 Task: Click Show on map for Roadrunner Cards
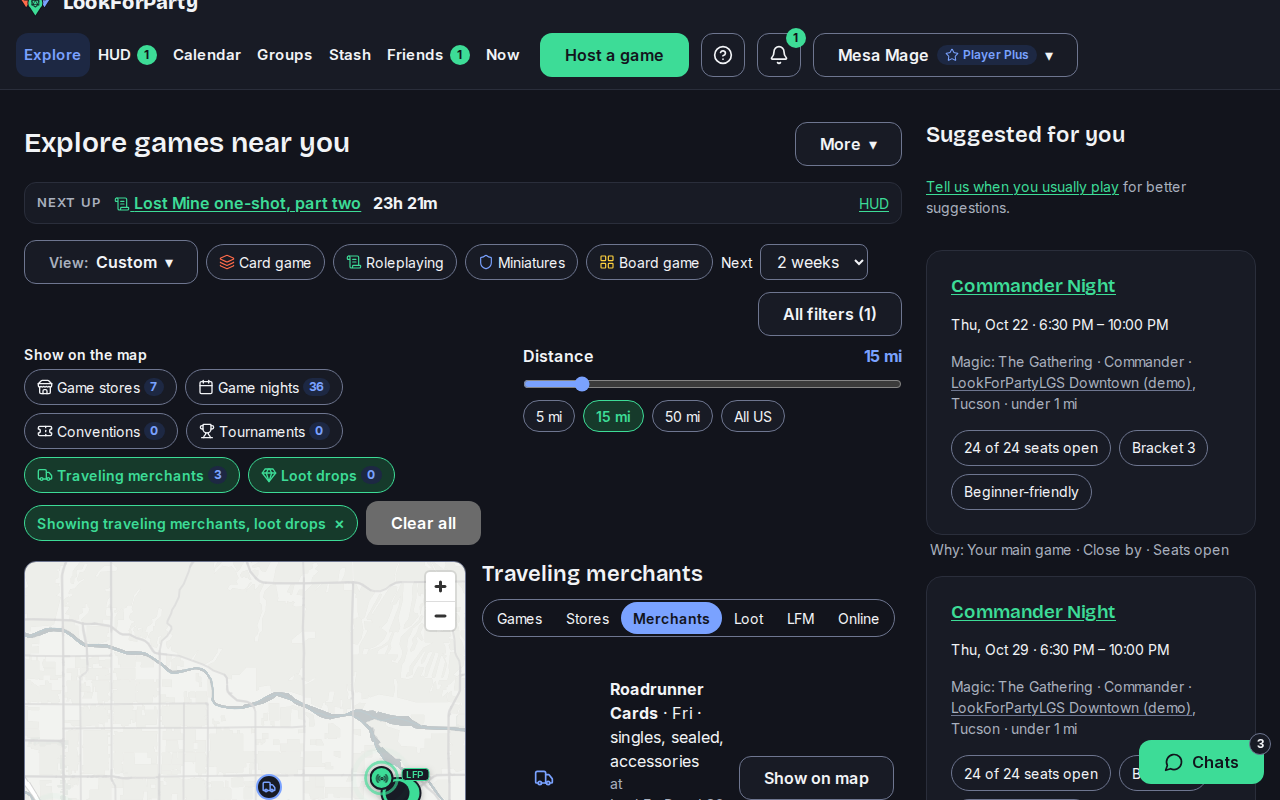(x=816, y=778)
